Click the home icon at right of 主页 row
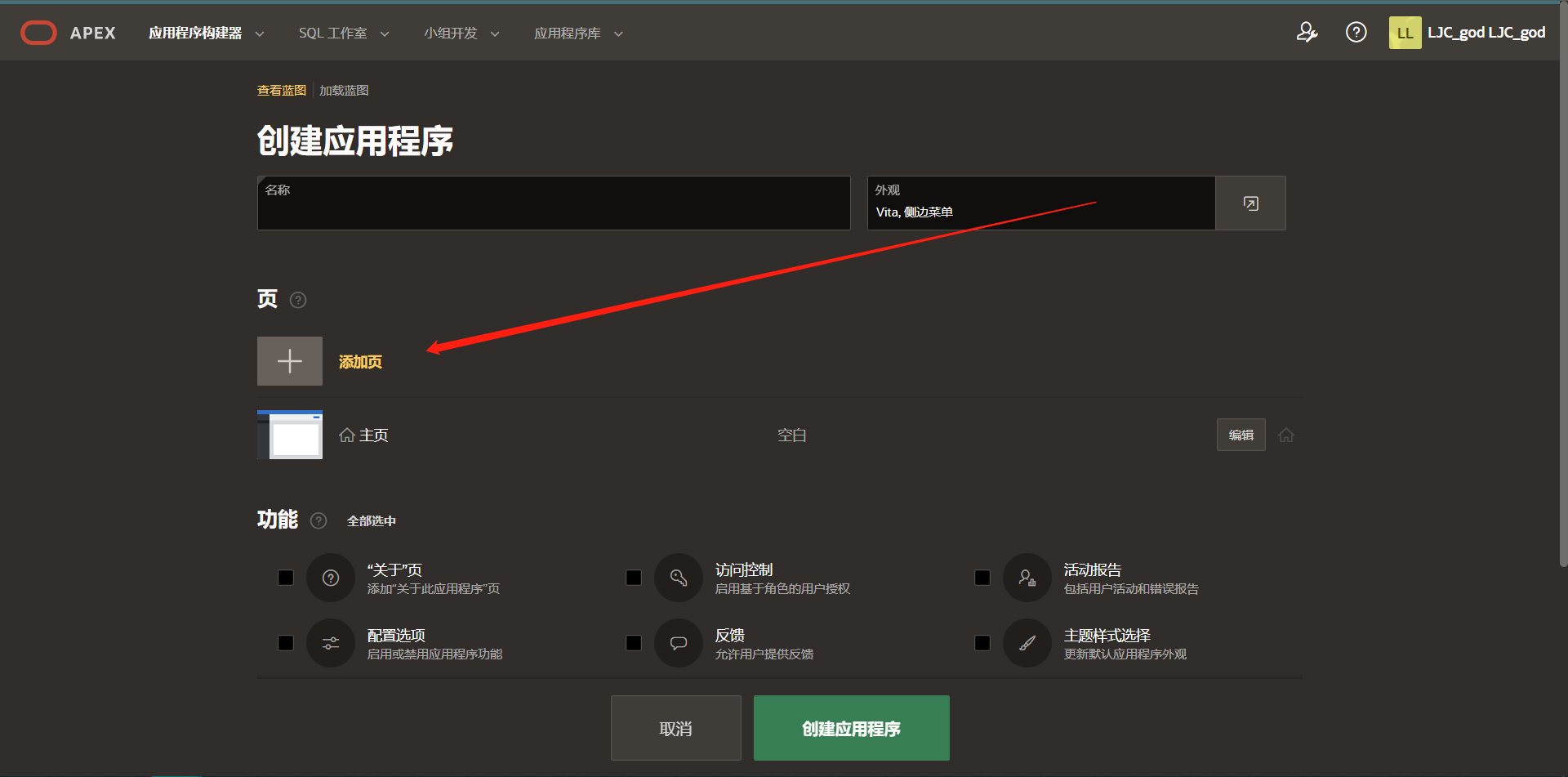Image resolution: width=1568 pixels, height=777 pixels. (1286, 435)
